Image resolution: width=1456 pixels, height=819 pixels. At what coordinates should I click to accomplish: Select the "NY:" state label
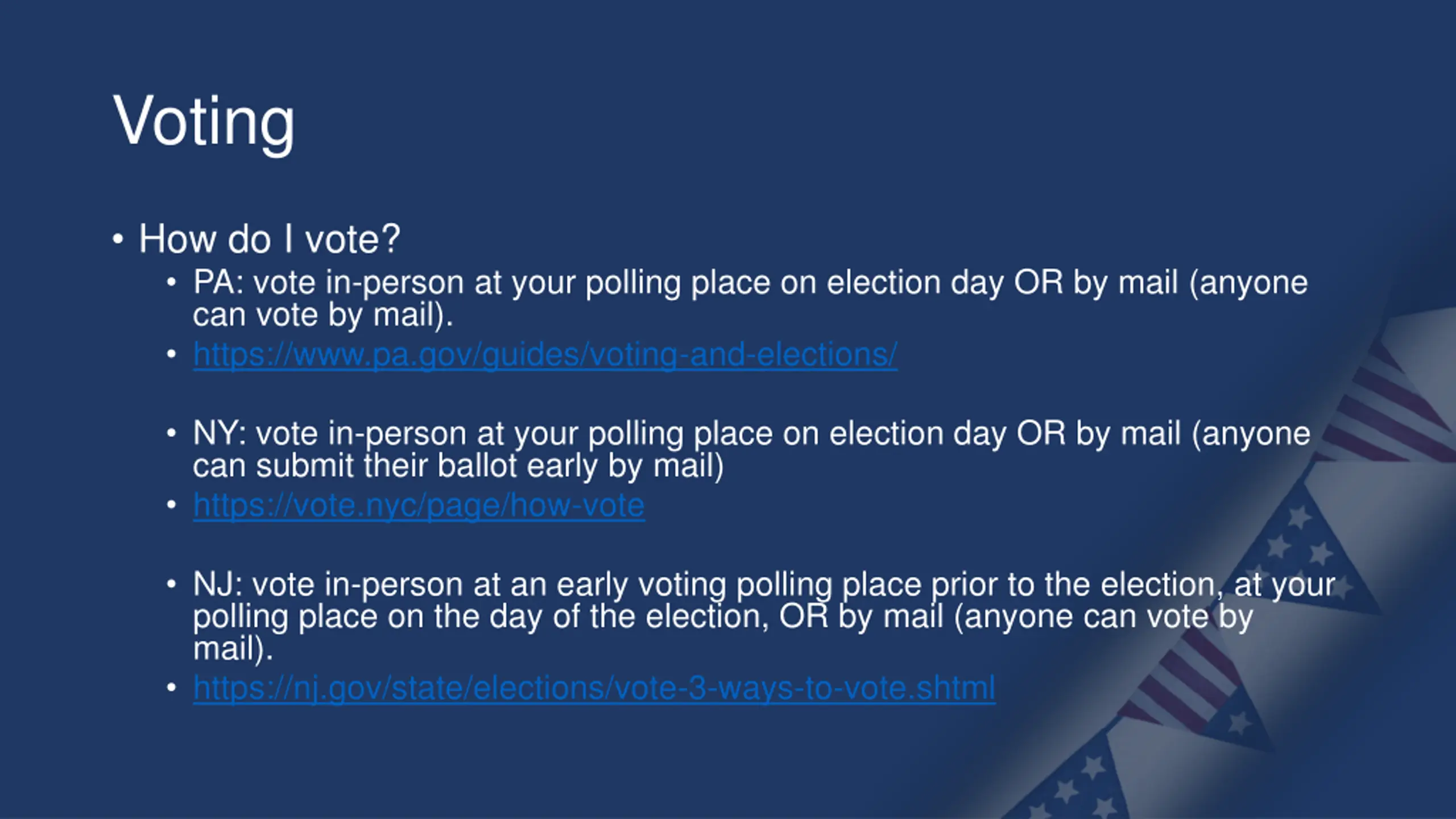(x=219, y=433)
